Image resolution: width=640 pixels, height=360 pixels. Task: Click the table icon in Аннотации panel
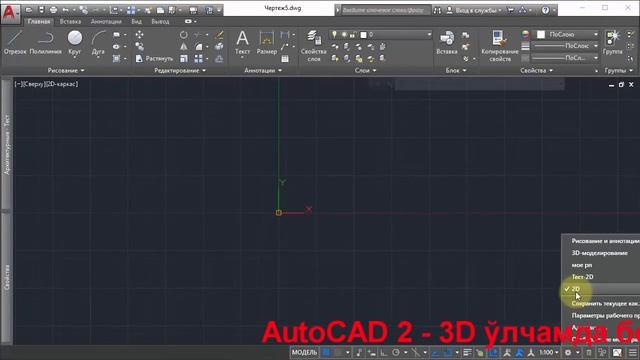pos(285,59)
